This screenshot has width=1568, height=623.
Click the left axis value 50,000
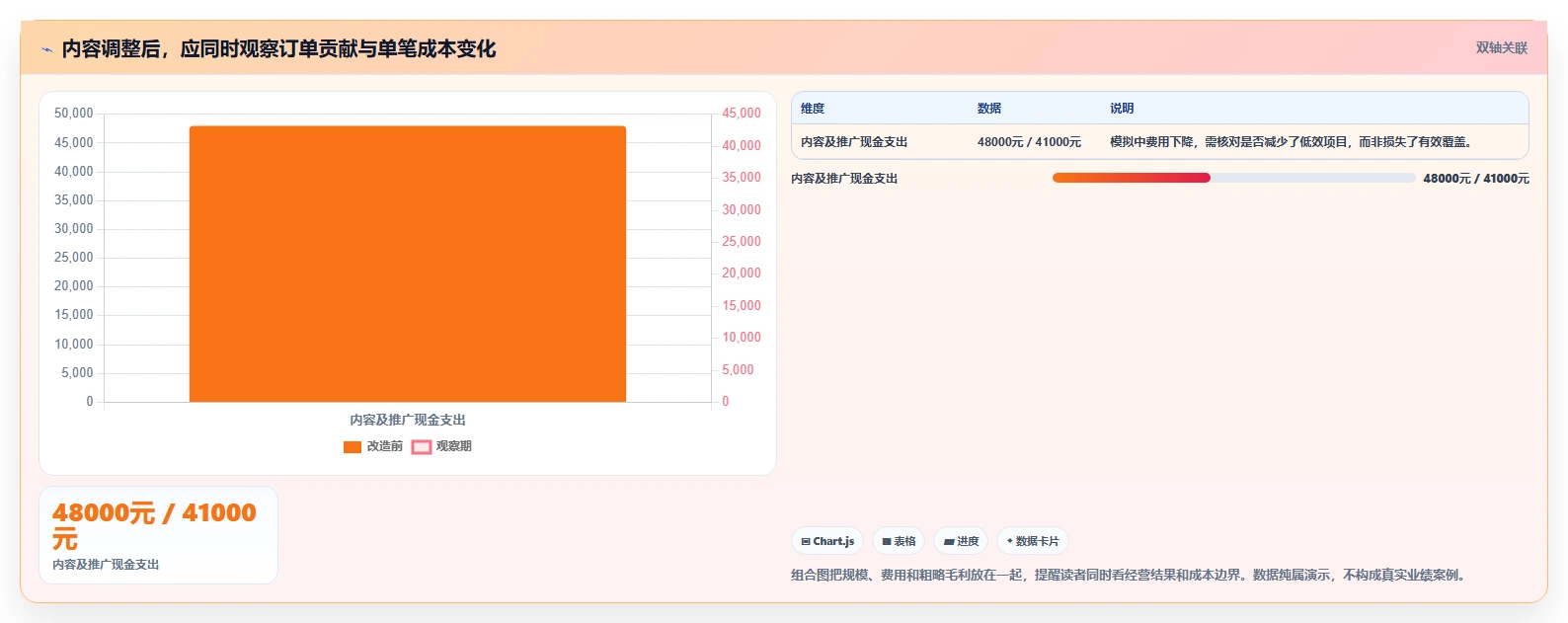74,114
